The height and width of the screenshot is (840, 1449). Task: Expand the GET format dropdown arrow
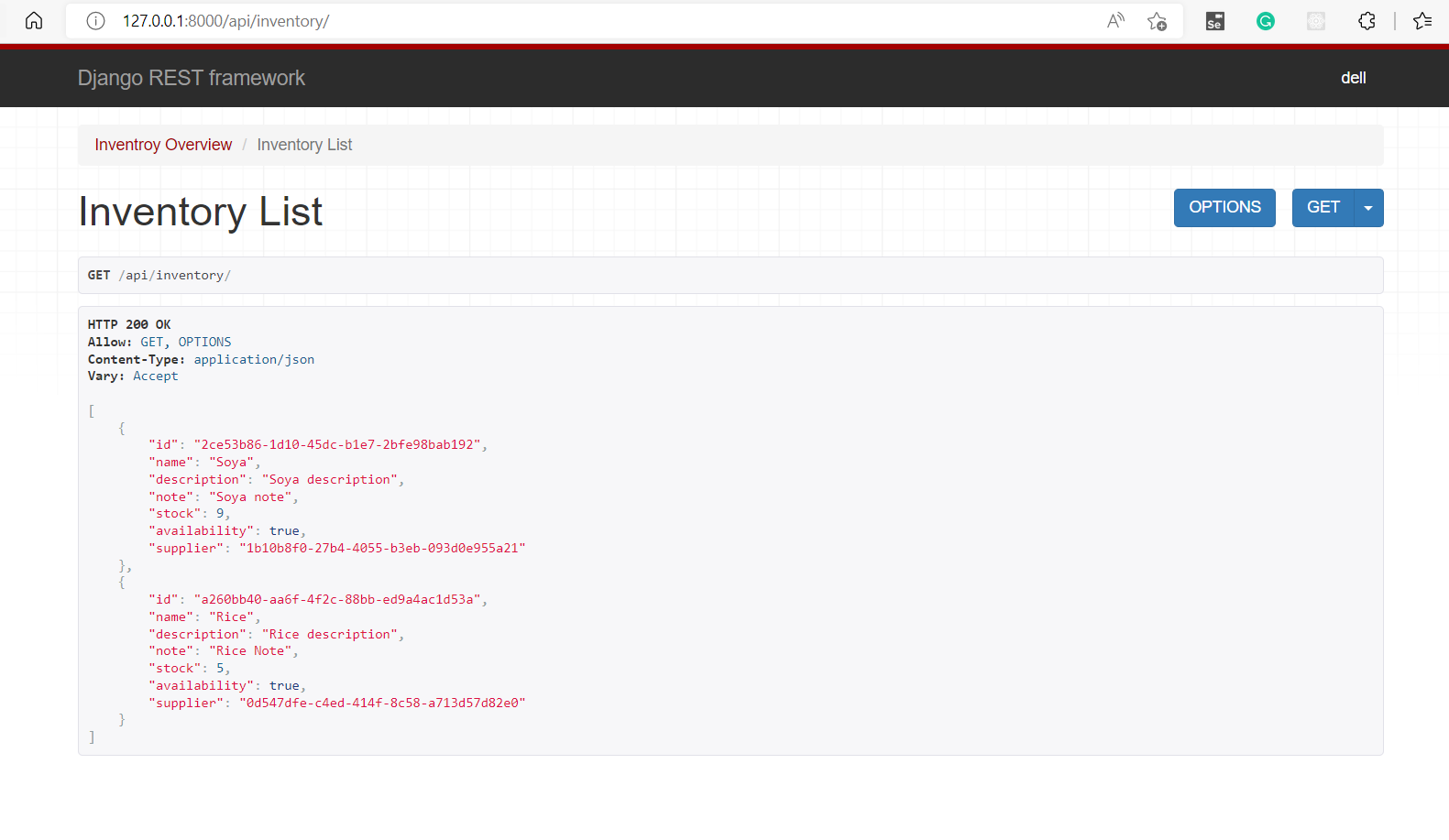(x=1368, y=207)
